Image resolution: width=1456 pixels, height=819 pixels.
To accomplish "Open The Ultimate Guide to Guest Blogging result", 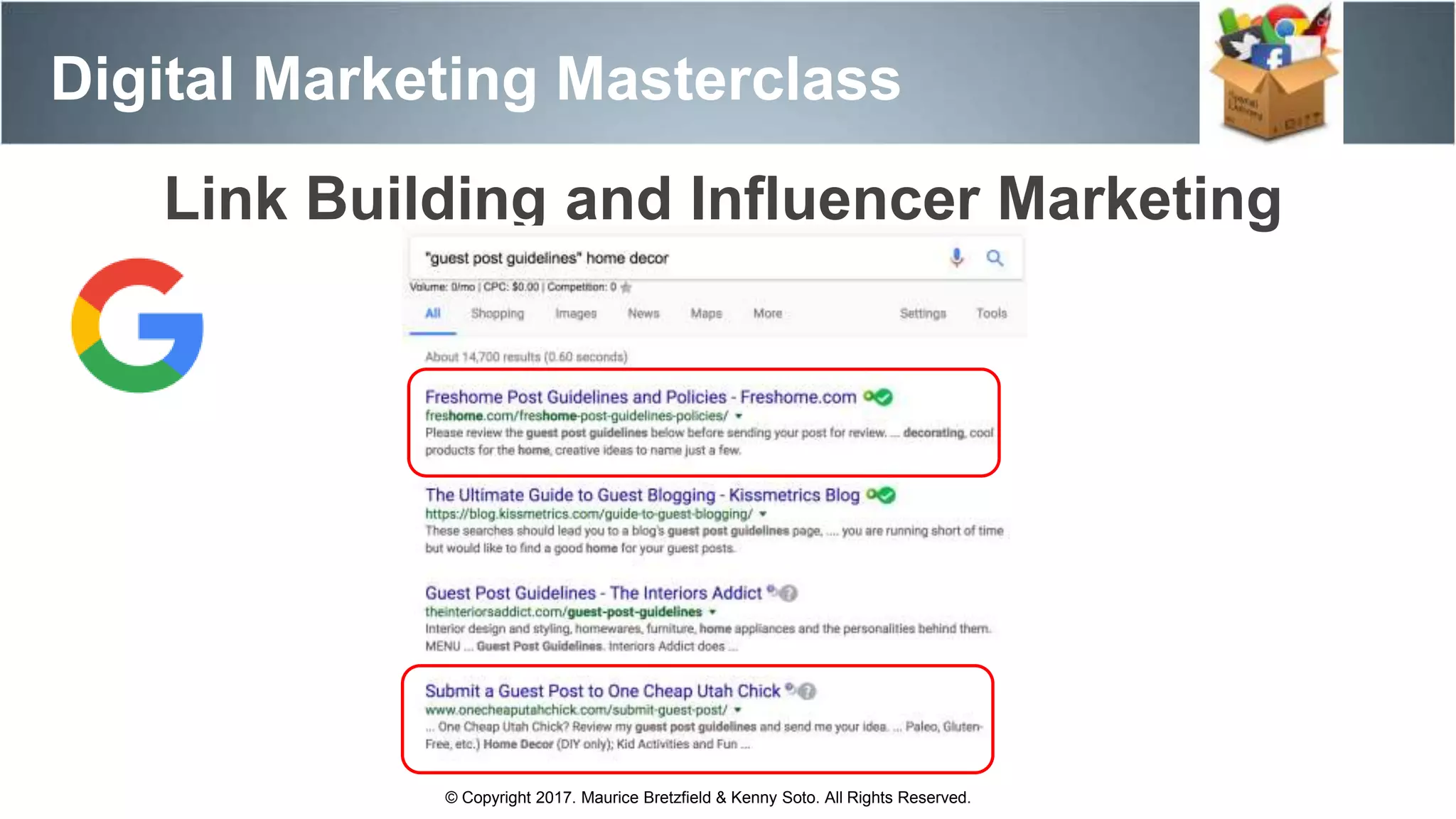I will (x=642, y=495).
